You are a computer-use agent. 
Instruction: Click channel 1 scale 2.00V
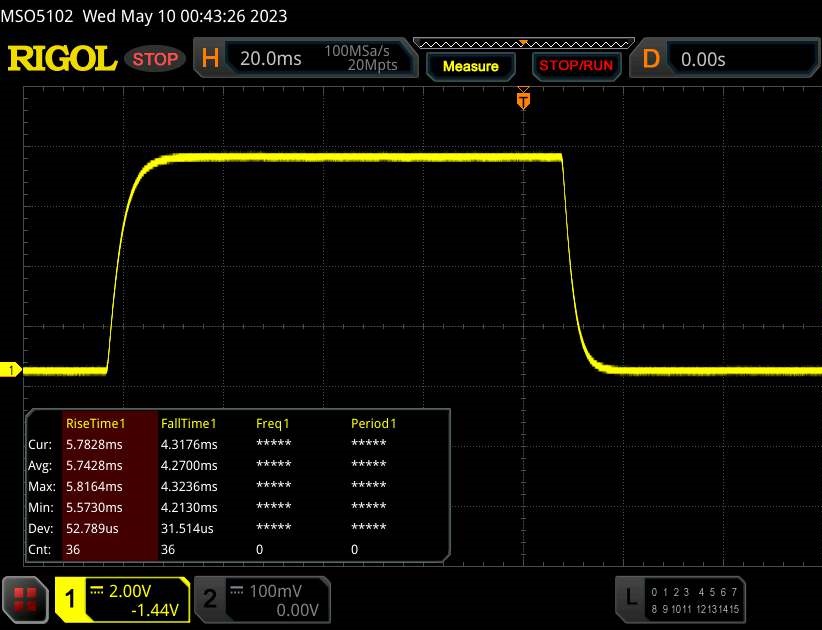(x=129, y=591)
